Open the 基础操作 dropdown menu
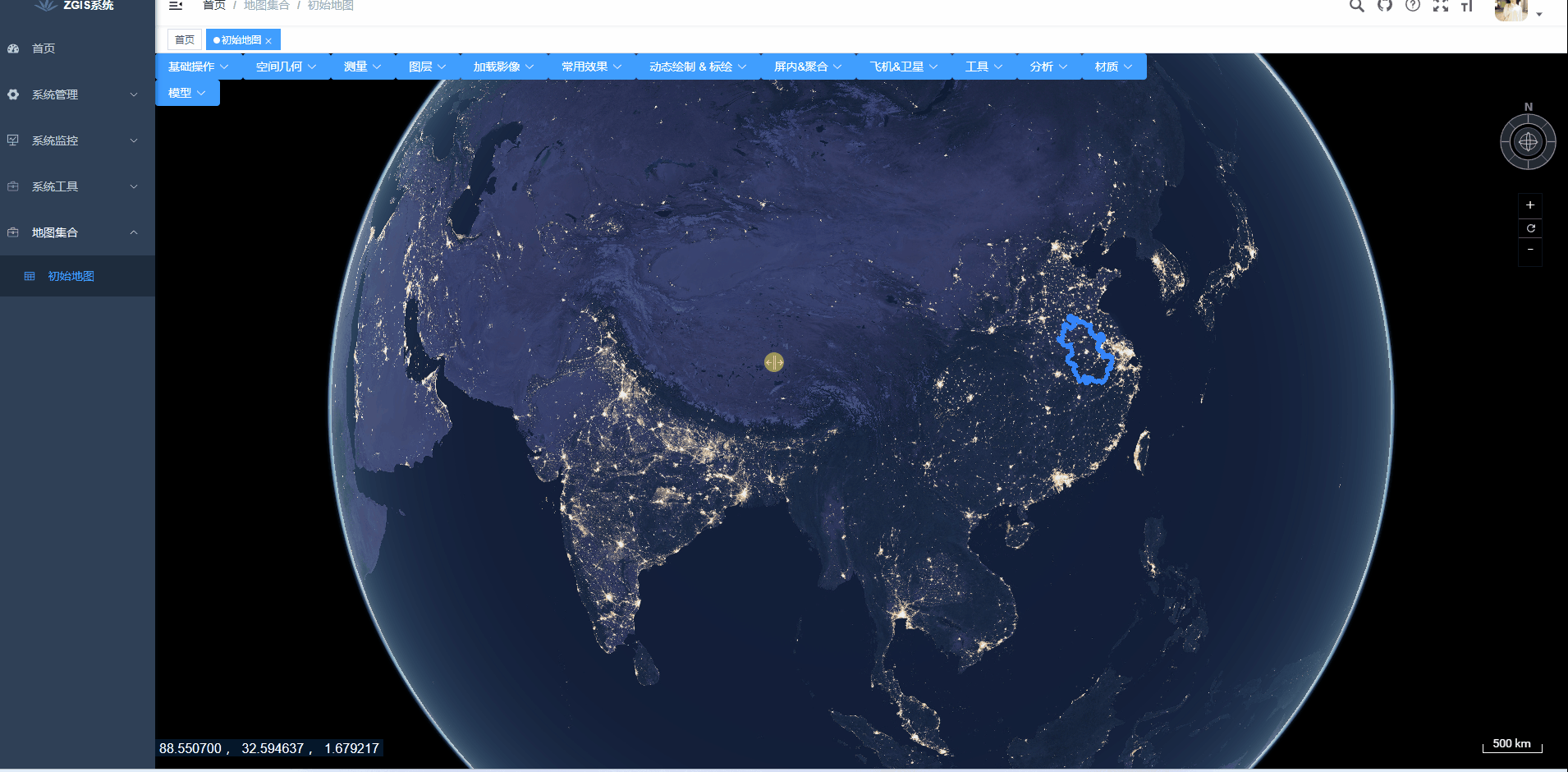 pyautogui.click(x=199, y=67)
